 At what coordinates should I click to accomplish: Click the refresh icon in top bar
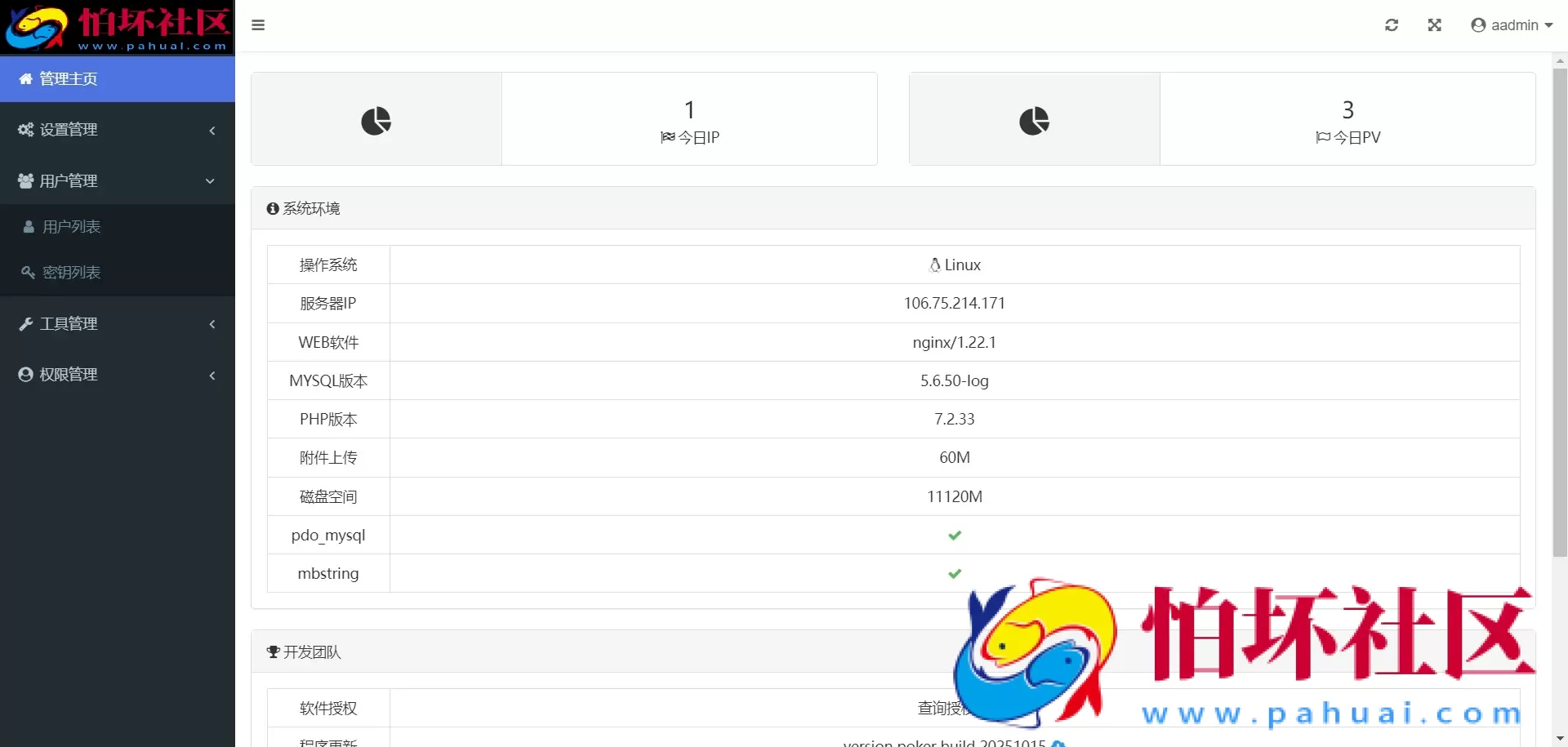pyautogui.click(x=1392, y=25)
